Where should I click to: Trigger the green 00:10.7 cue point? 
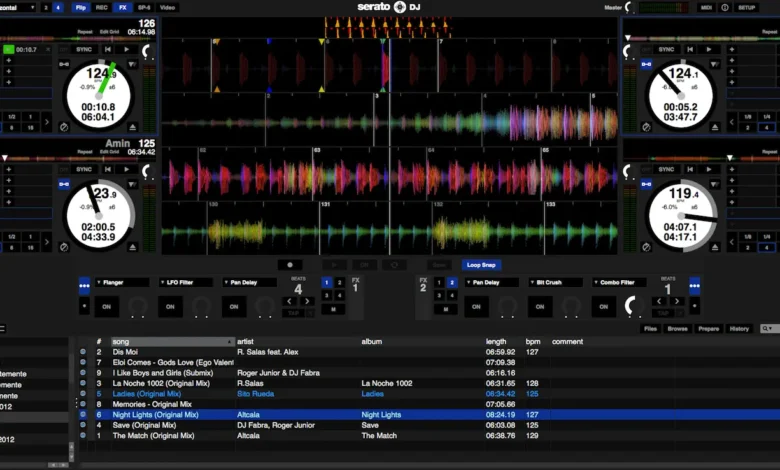click(8, 49)
